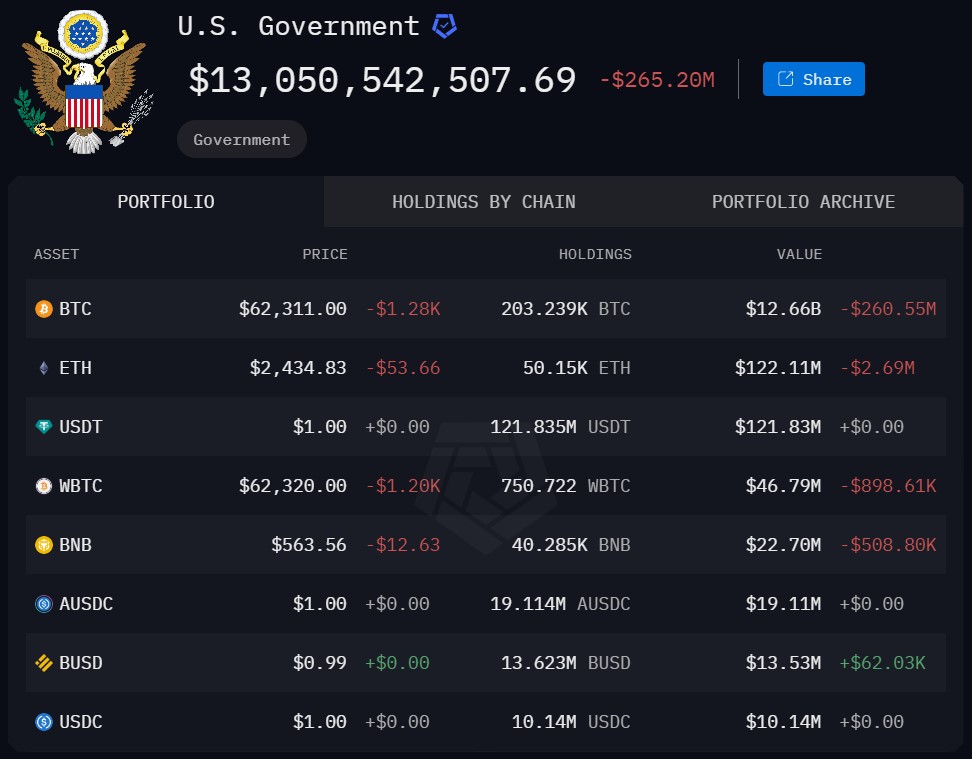Click the U.S. Government eagle seal image
The height and width of the screenshot is (759, 972).
[x=83, y=82]
